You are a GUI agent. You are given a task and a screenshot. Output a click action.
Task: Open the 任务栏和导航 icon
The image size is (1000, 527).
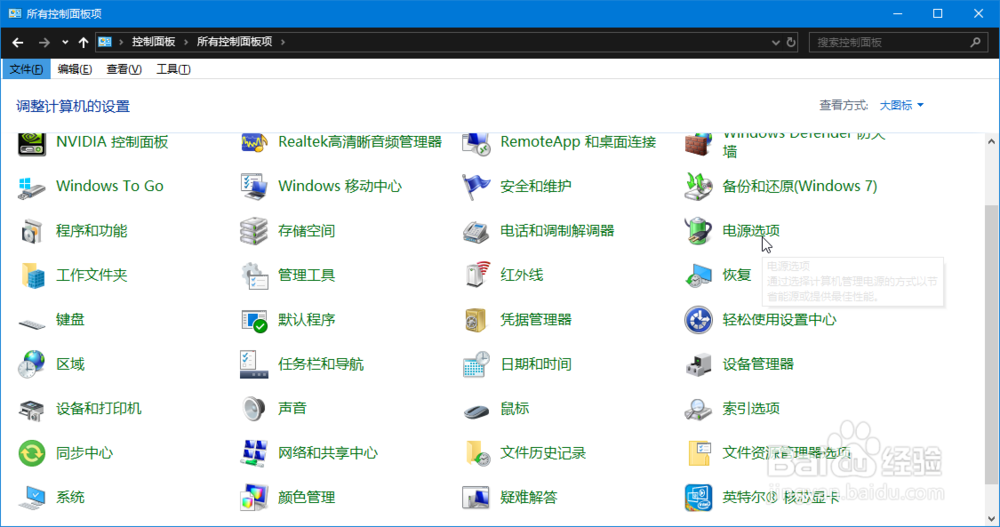coord(254,364)
